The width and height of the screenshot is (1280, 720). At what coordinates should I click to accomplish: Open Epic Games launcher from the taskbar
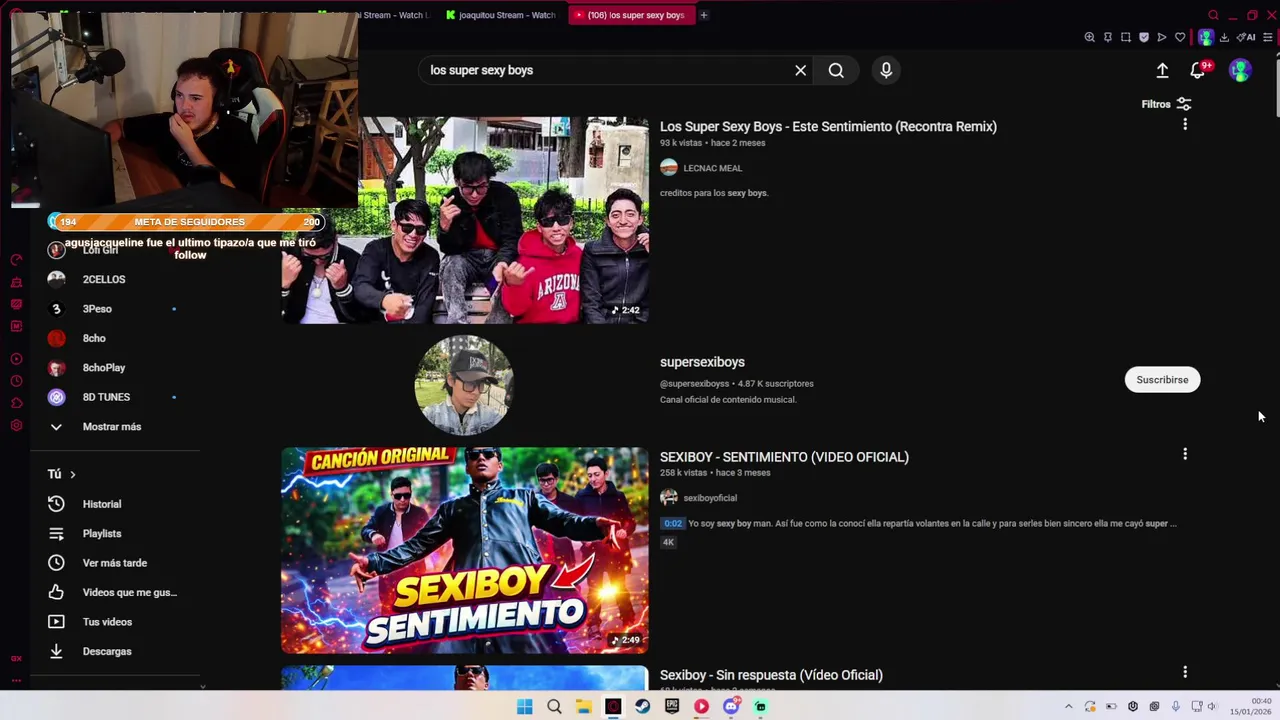click(x=672, y=707)
